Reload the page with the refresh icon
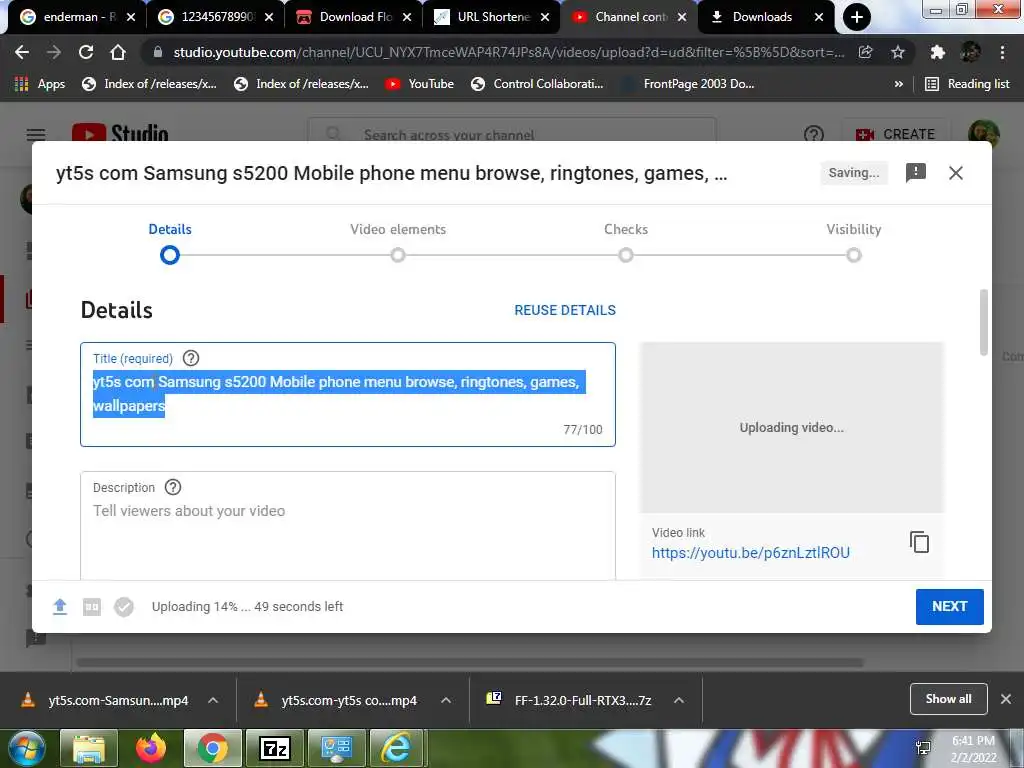 tap(86, 52)
